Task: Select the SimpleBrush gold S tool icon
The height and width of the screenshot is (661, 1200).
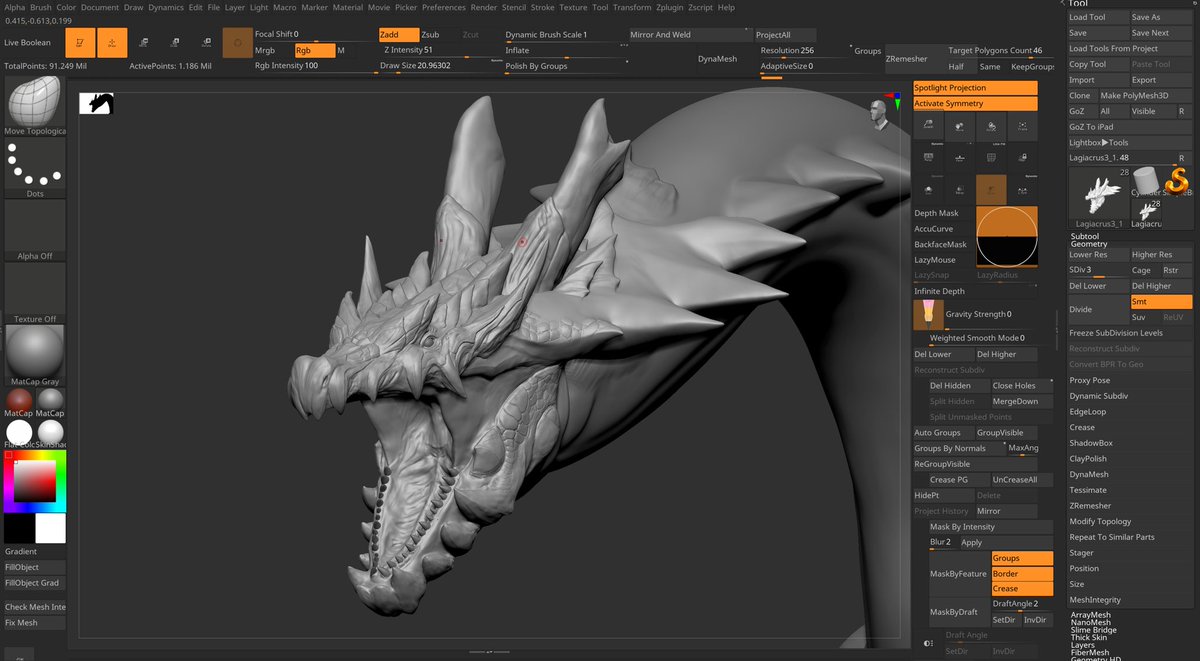Action: click(x=1176, y=183)
